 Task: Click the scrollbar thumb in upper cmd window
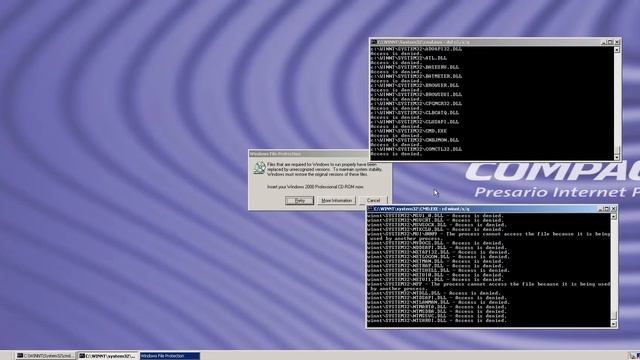coord(617,150)
